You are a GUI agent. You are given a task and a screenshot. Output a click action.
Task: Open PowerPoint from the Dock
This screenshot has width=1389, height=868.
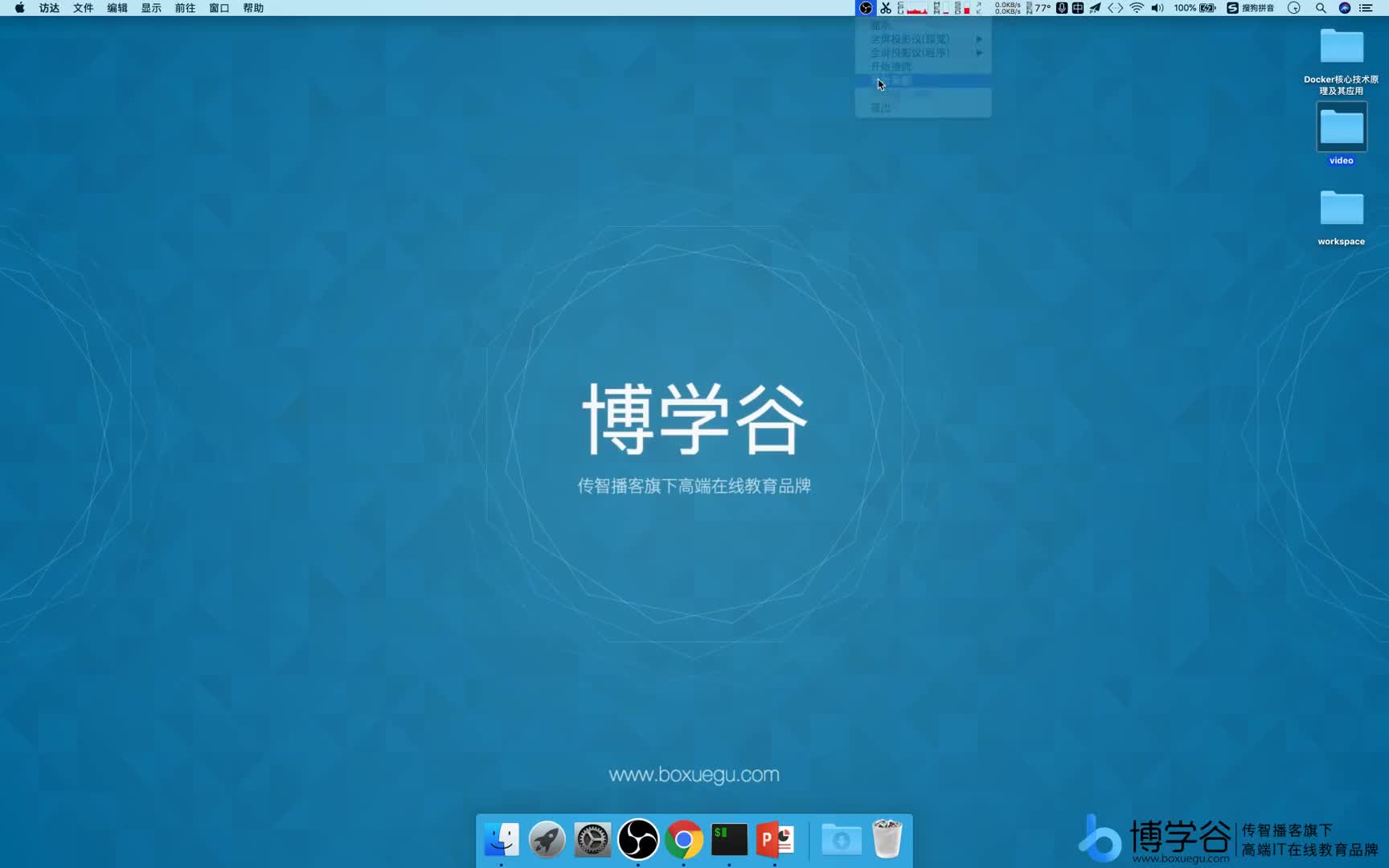[x=775, y=840]
